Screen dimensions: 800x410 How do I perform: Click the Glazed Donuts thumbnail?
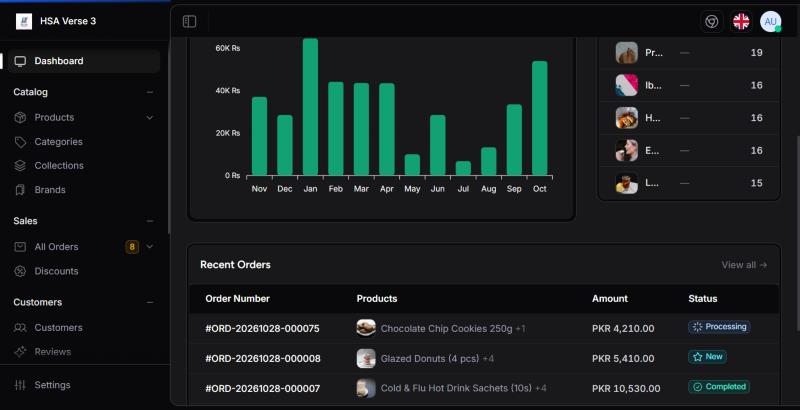click(366, 358)
